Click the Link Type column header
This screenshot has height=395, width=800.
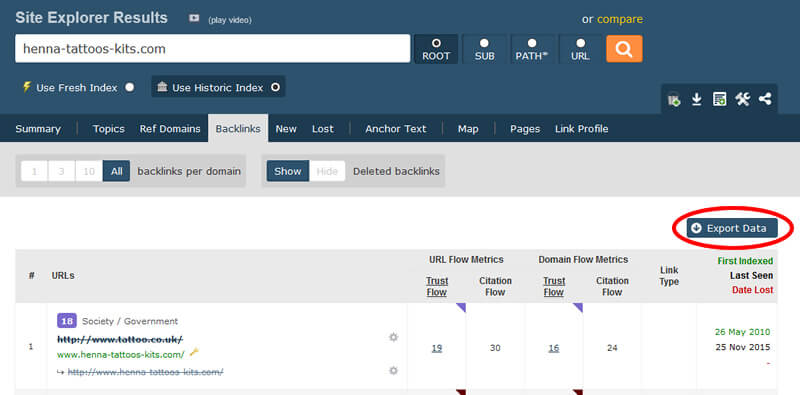(x=669, y=276)
